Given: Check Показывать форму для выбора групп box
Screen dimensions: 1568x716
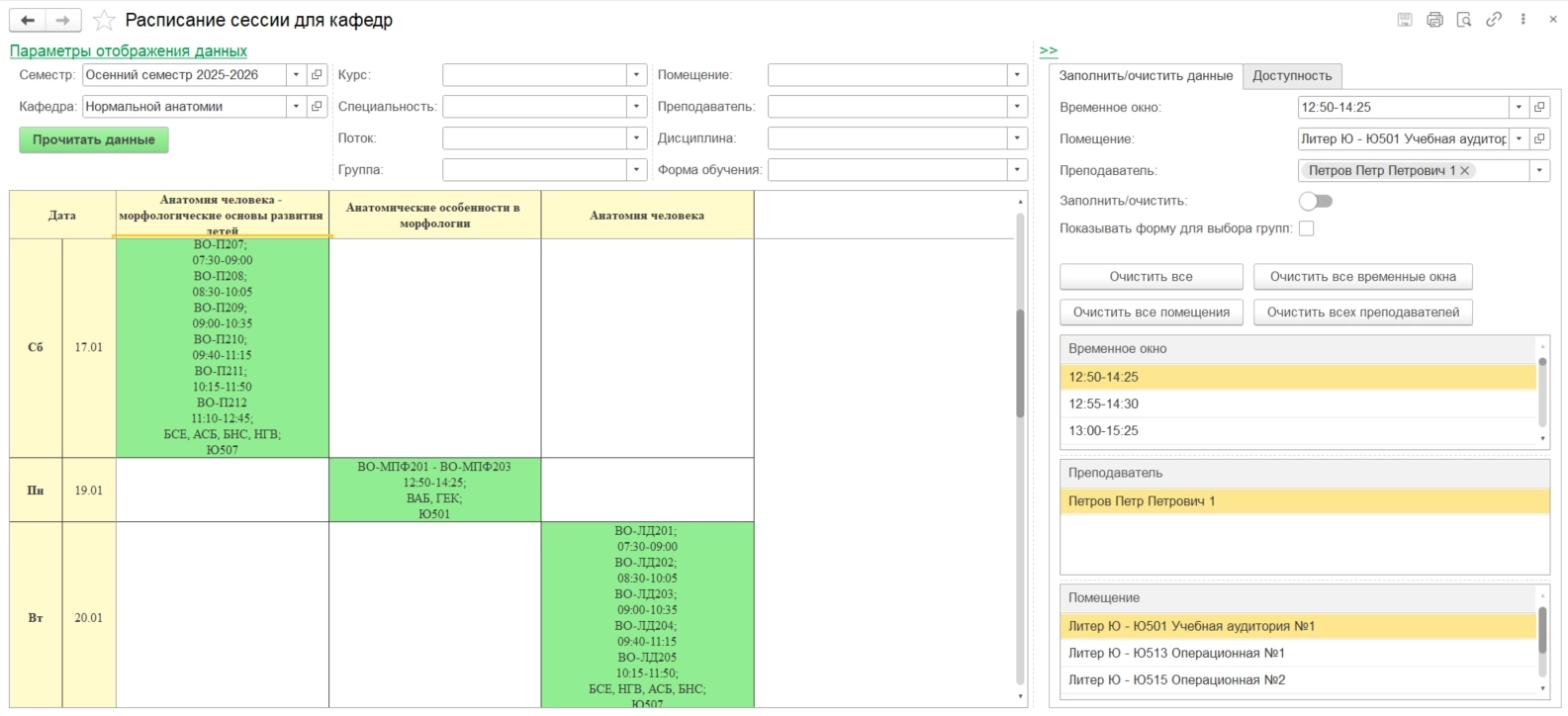Looking at the screenshot, I should [1307, 228].
